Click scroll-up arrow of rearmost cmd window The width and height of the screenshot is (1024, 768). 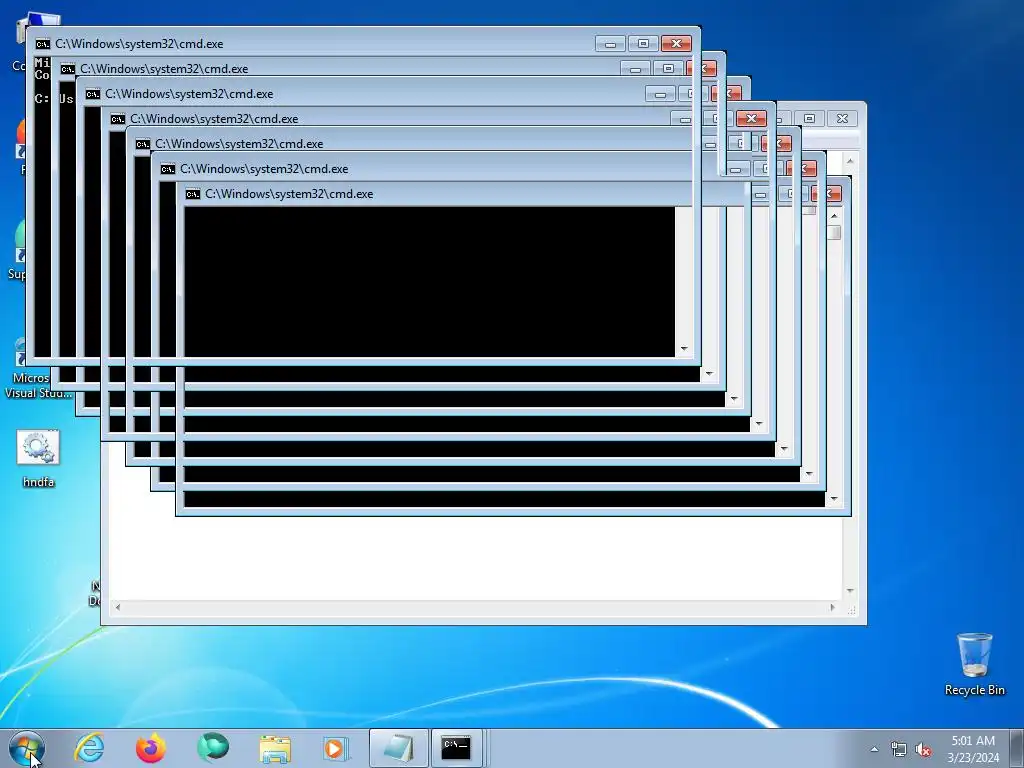click(x=834, y=215)
